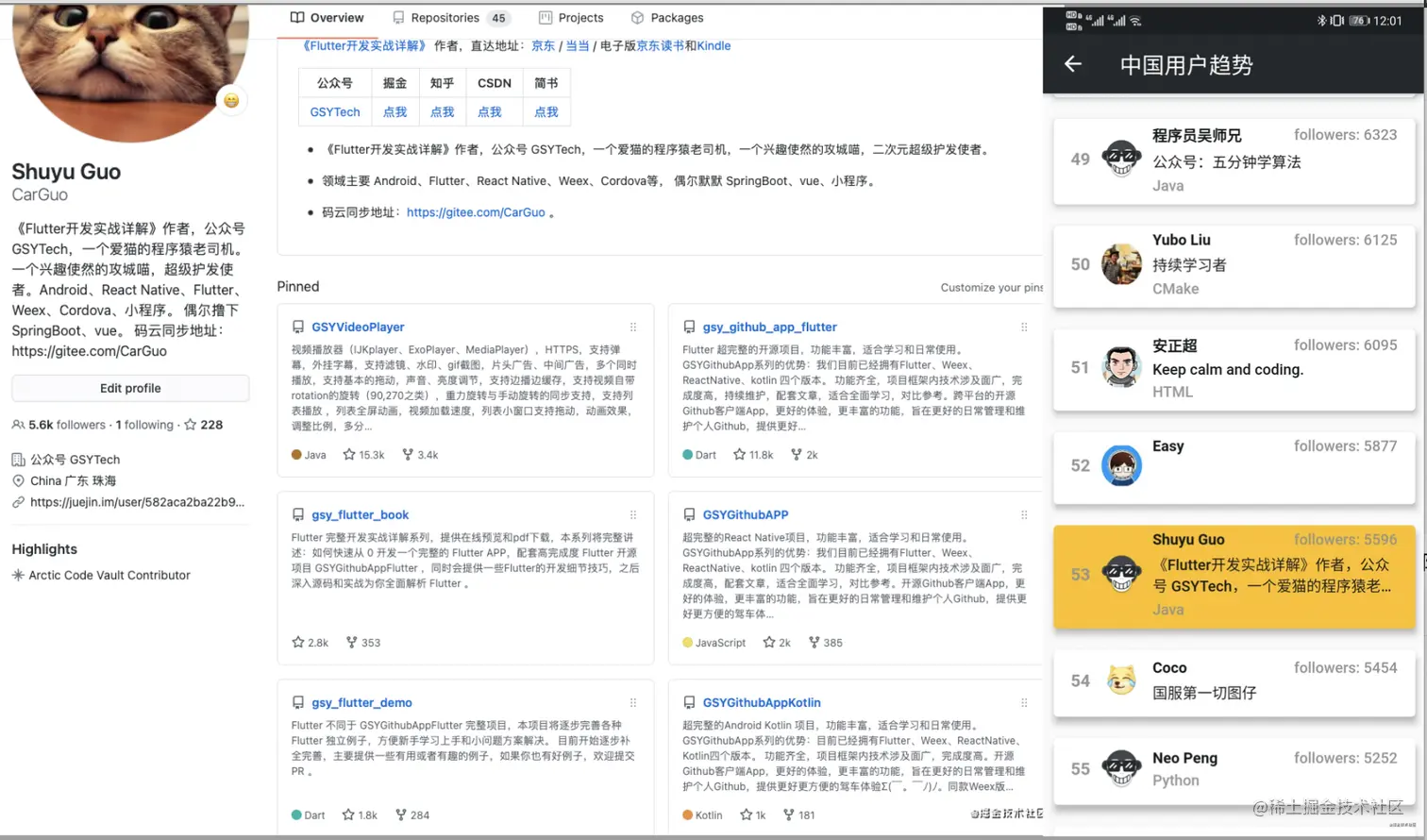Click the 京东 link in book line

[x=543, y=45]
